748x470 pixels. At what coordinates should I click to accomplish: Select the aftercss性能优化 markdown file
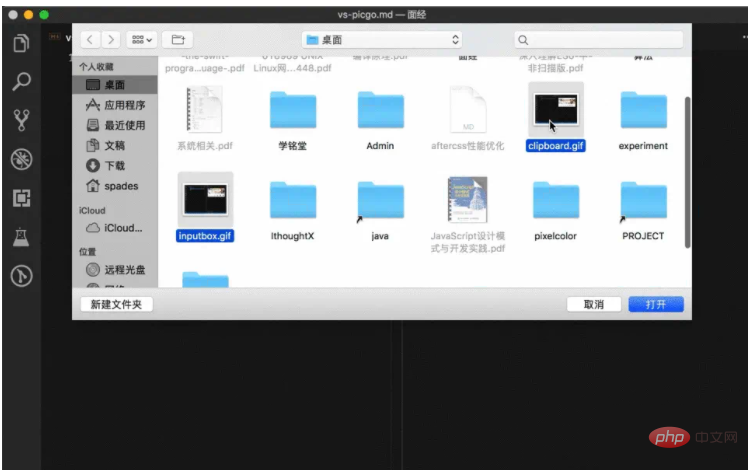click(468, 110)
